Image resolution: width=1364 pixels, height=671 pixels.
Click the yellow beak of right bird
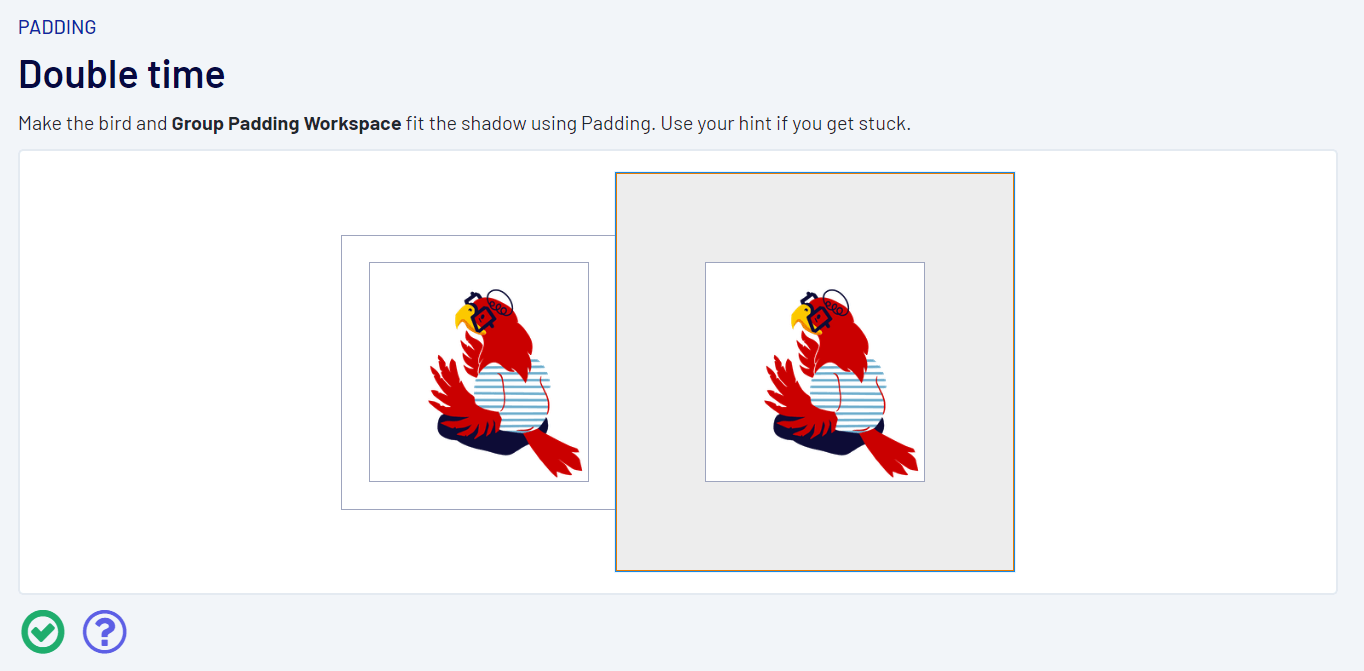(x=800, y=318)
